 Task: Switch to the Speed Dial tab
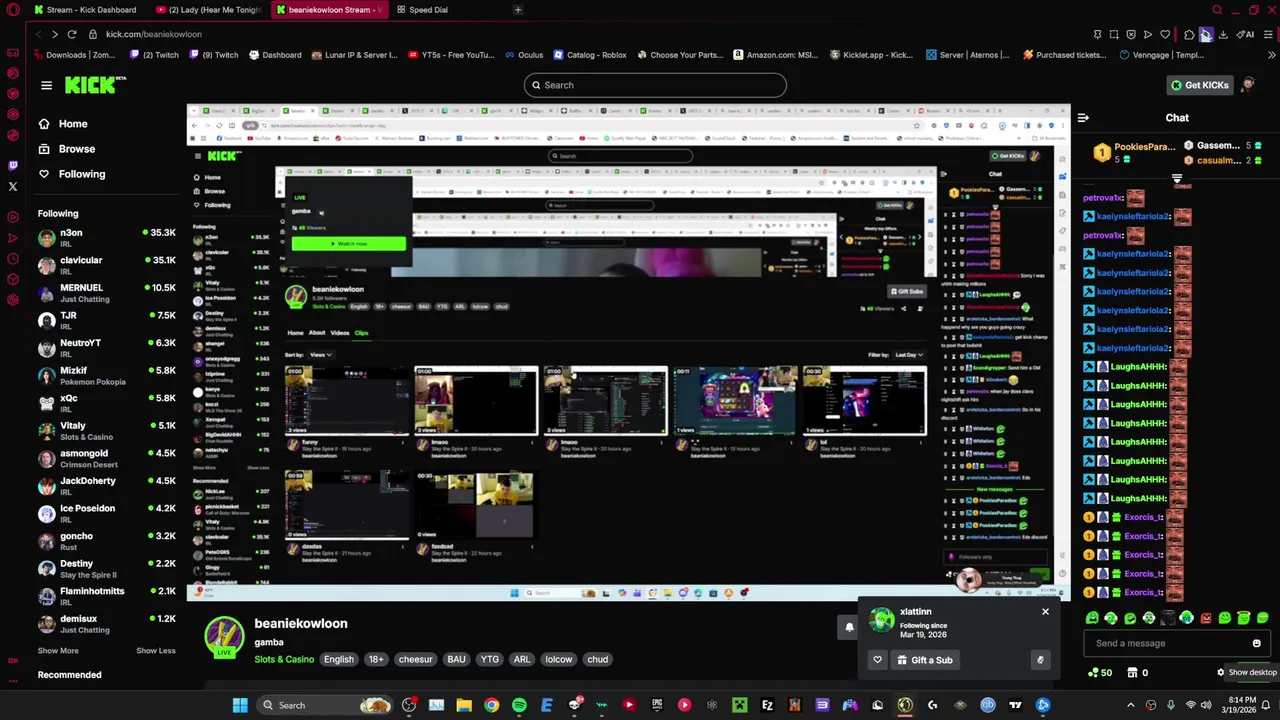point(428,10)
